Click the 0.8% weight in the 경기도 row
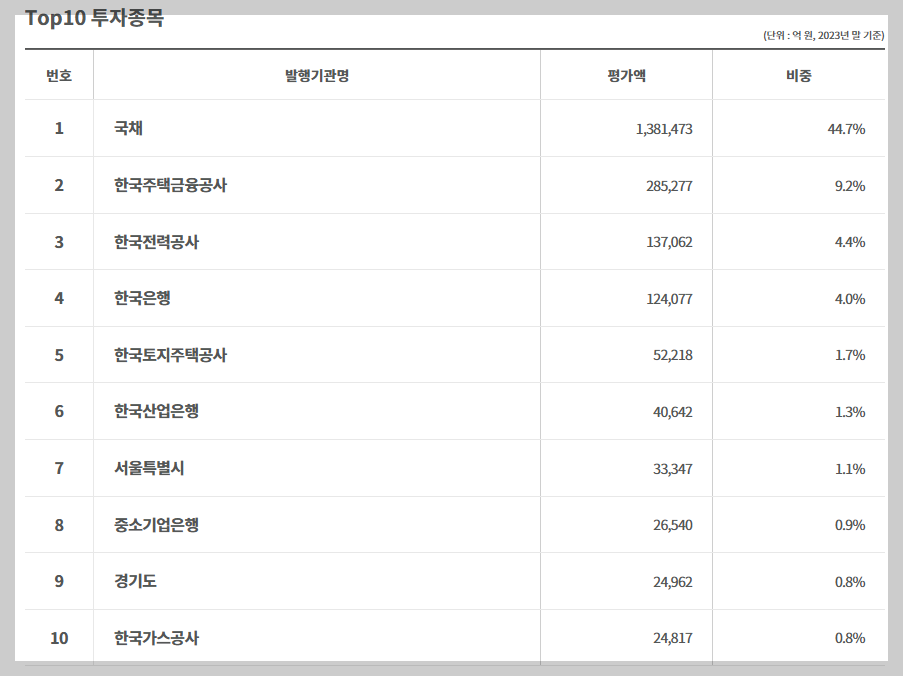 (850, 582)
